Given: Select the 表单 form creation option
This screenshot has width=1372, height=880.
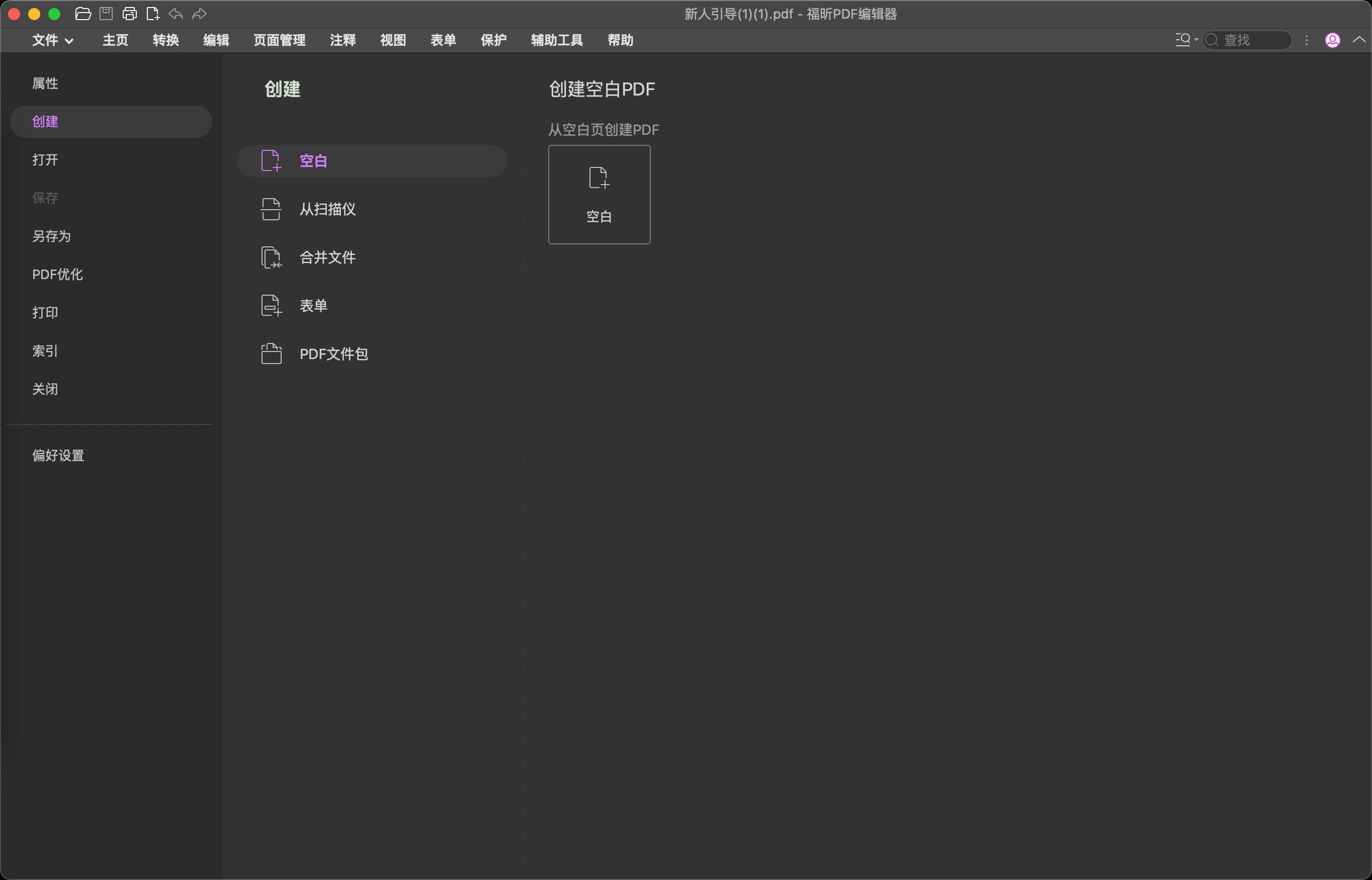Looking at the screenshot, I should point(313,305).
